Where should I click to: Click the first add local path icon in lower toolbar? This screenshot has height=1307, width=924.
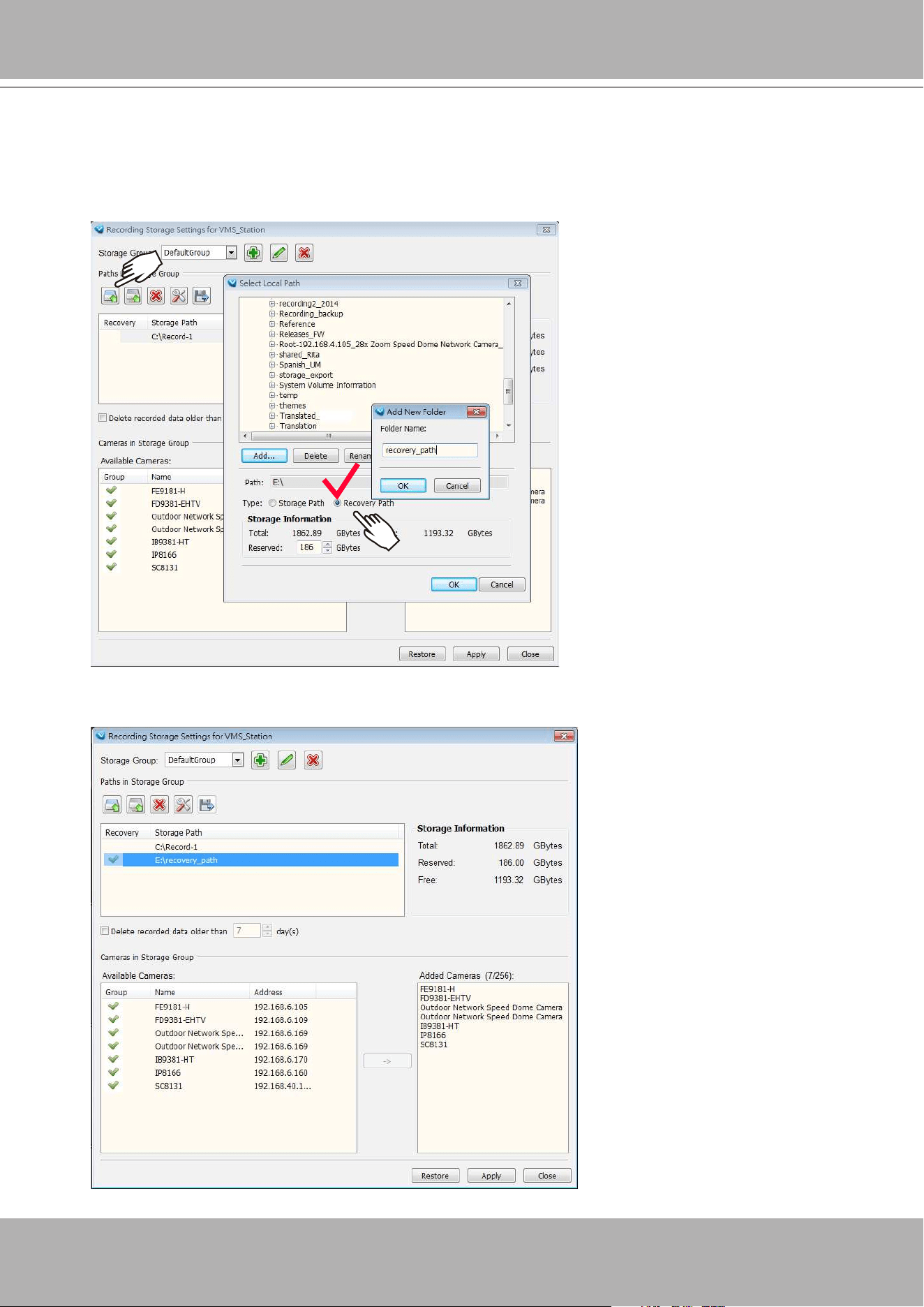click(112, 805)
